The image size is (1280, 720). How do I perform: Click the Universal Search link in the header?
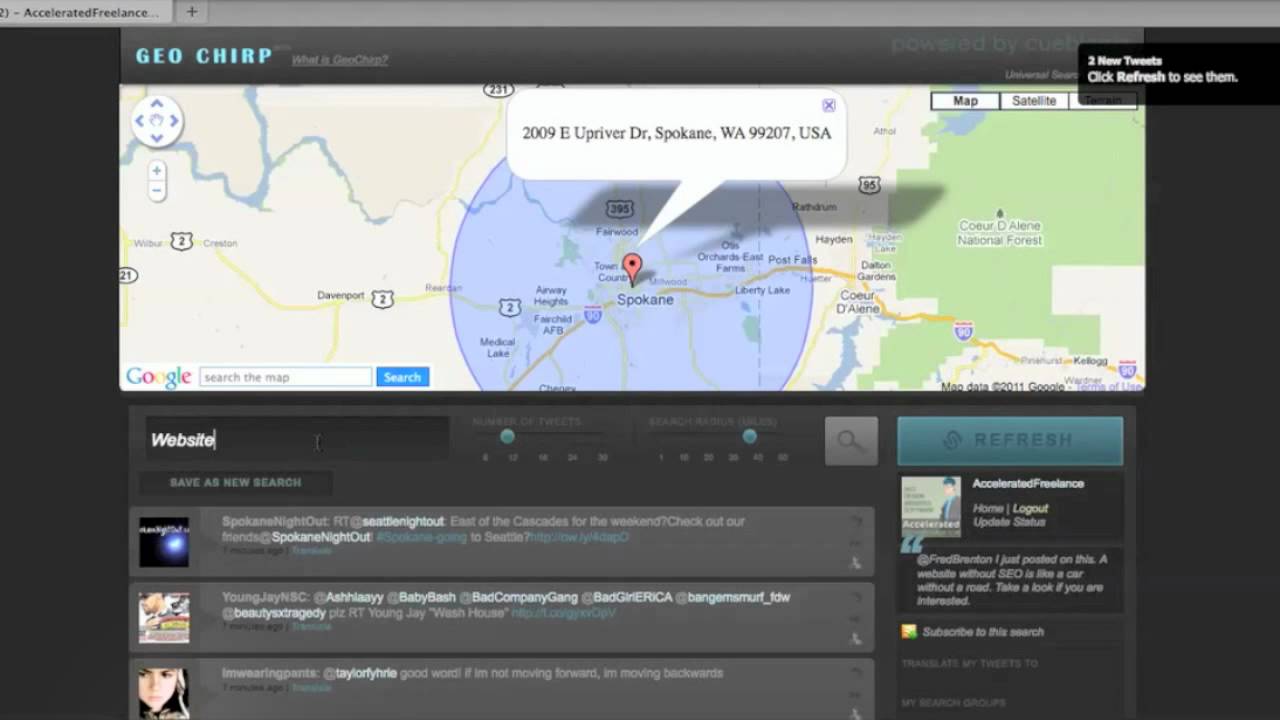coord(1041,75)
